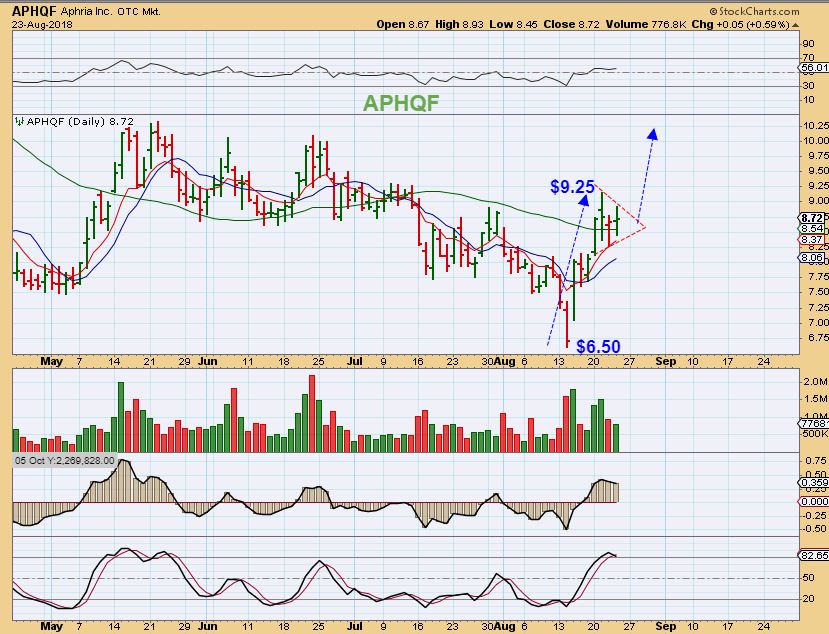Click the green moving average tag 8.54
Screen dimensions: 829x634
(x=812, y=228)
